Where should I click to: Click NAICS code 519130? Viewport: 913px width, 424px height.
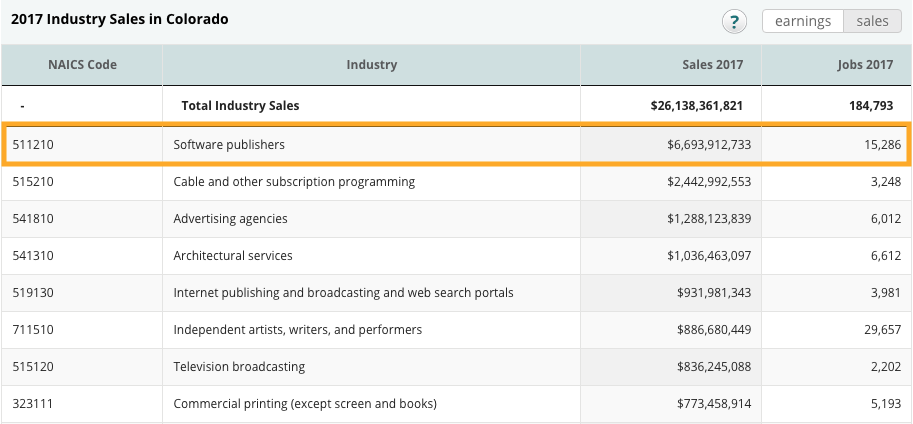(33, 293)
